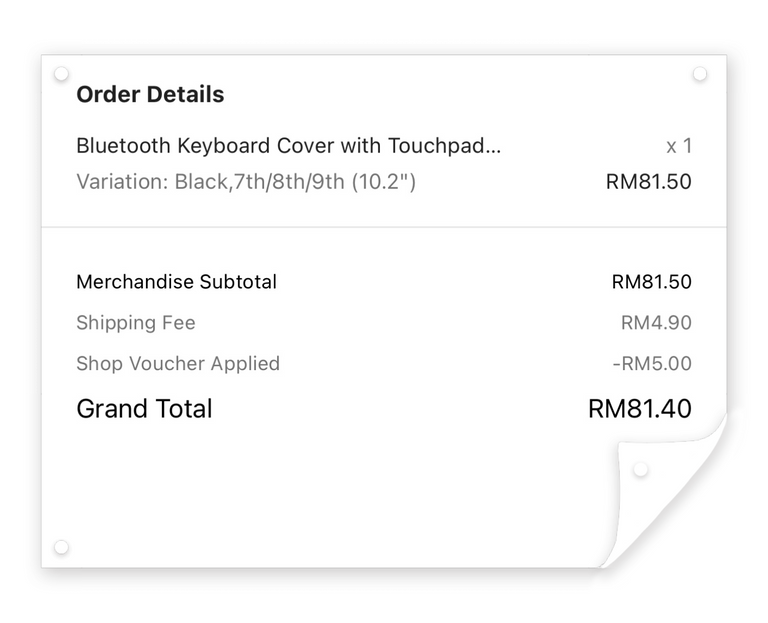
Task: Click the RM81.50 item price
Action: point(648,182)
